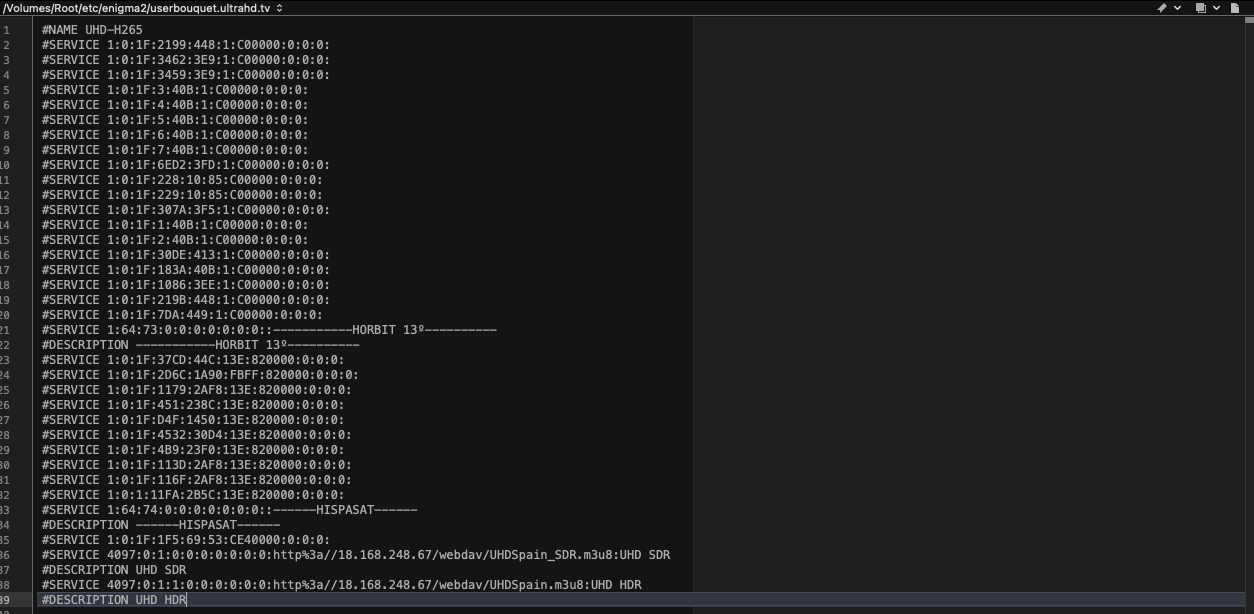
Task: Click the #SERVICE 1:64:74 HISPASAT marker line
Action: coord(229,510)
